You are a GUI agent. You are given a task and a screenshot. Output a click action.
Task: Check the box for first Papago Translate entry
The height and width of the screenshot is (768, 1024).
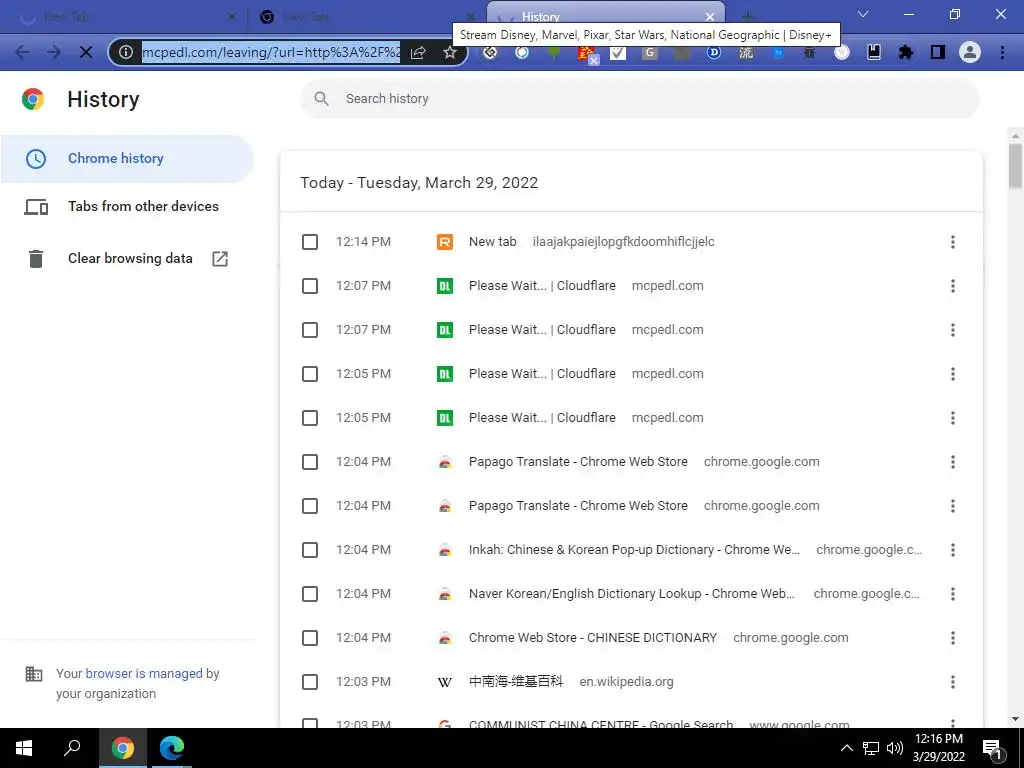tap(310, 462)
